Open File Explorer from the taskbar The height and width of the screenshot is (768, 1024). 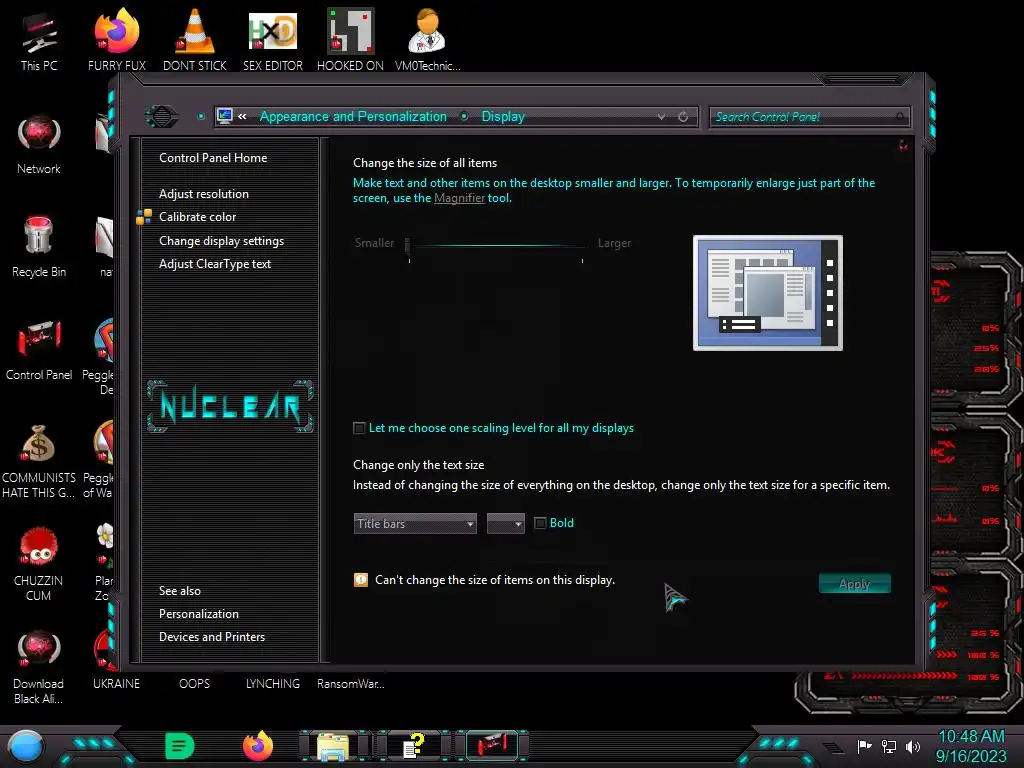[333, 746]
